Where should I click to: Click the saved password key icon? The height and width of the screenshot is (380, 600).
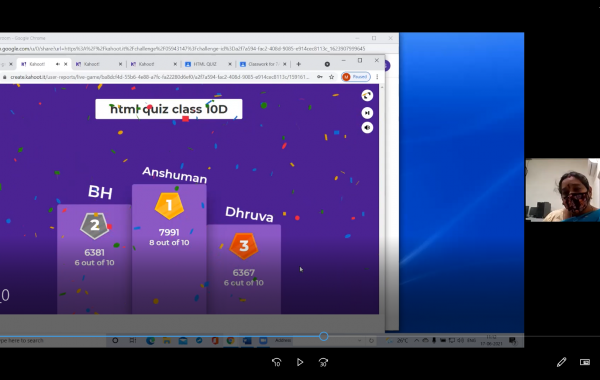point(320,77)
